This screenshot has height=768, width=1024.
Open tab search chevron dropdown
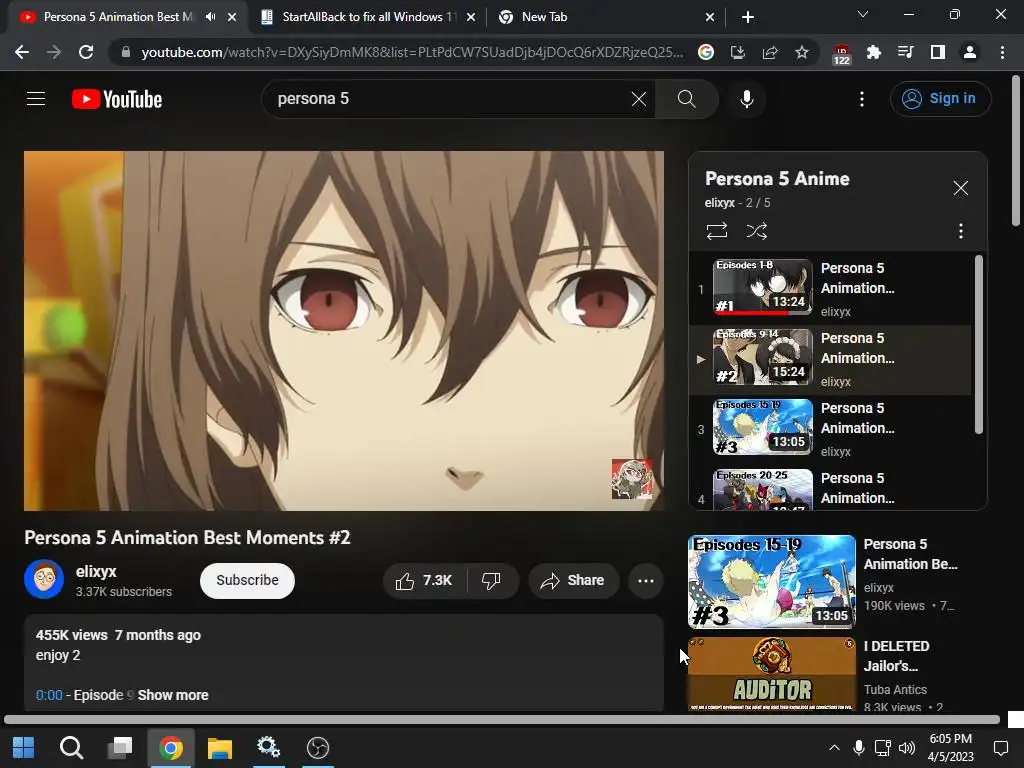click(863, 14)
